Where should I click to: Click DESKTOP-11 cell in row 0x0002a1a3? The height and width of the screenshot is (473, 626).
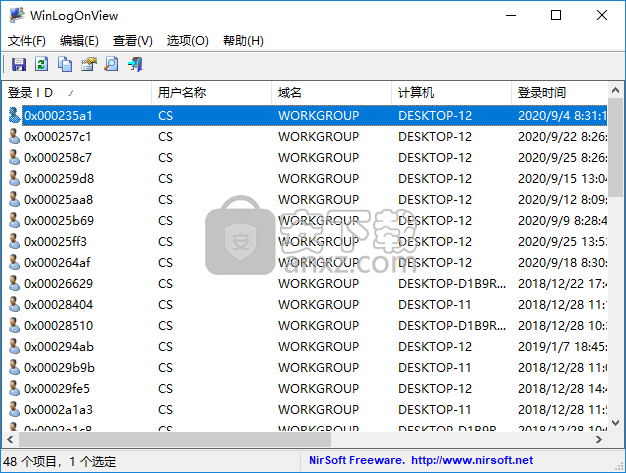[434, 410]
